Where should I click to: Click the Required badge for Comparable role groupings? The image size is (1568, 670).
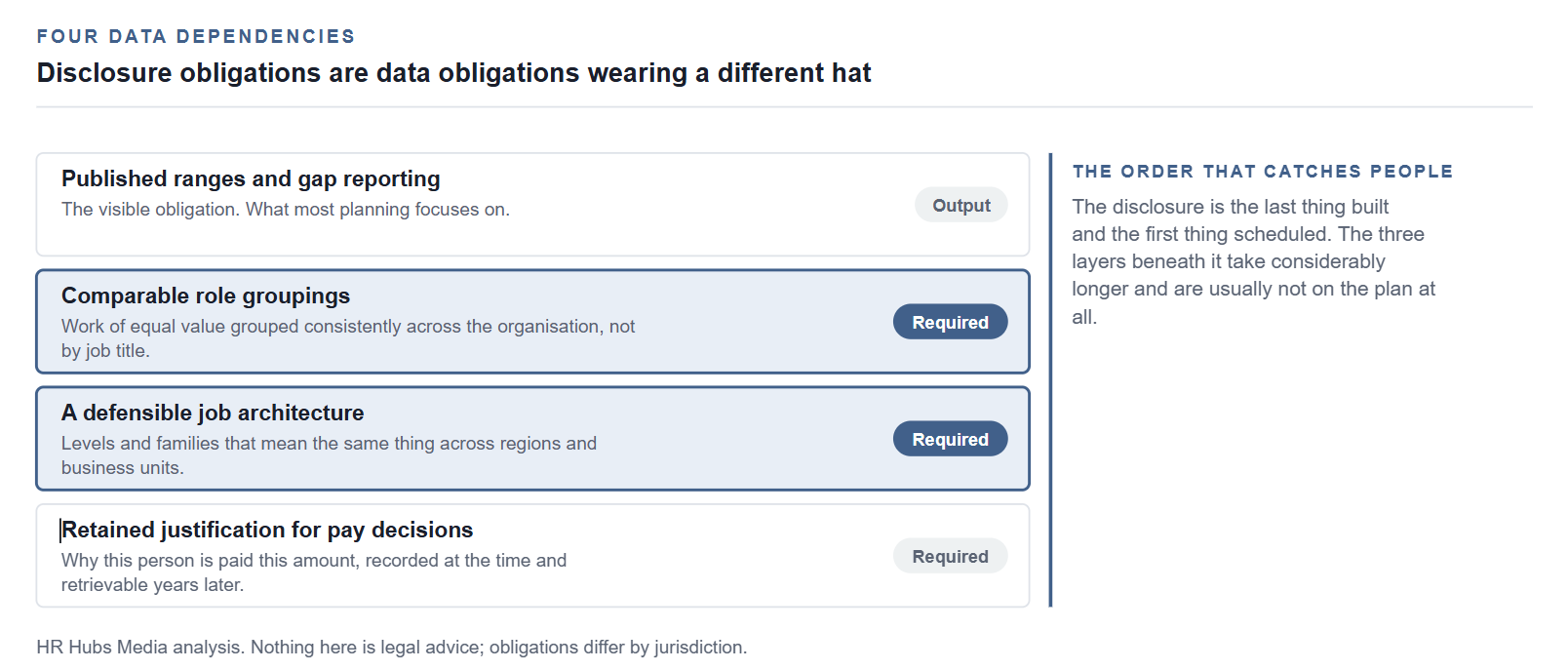(x=950, y=322)
